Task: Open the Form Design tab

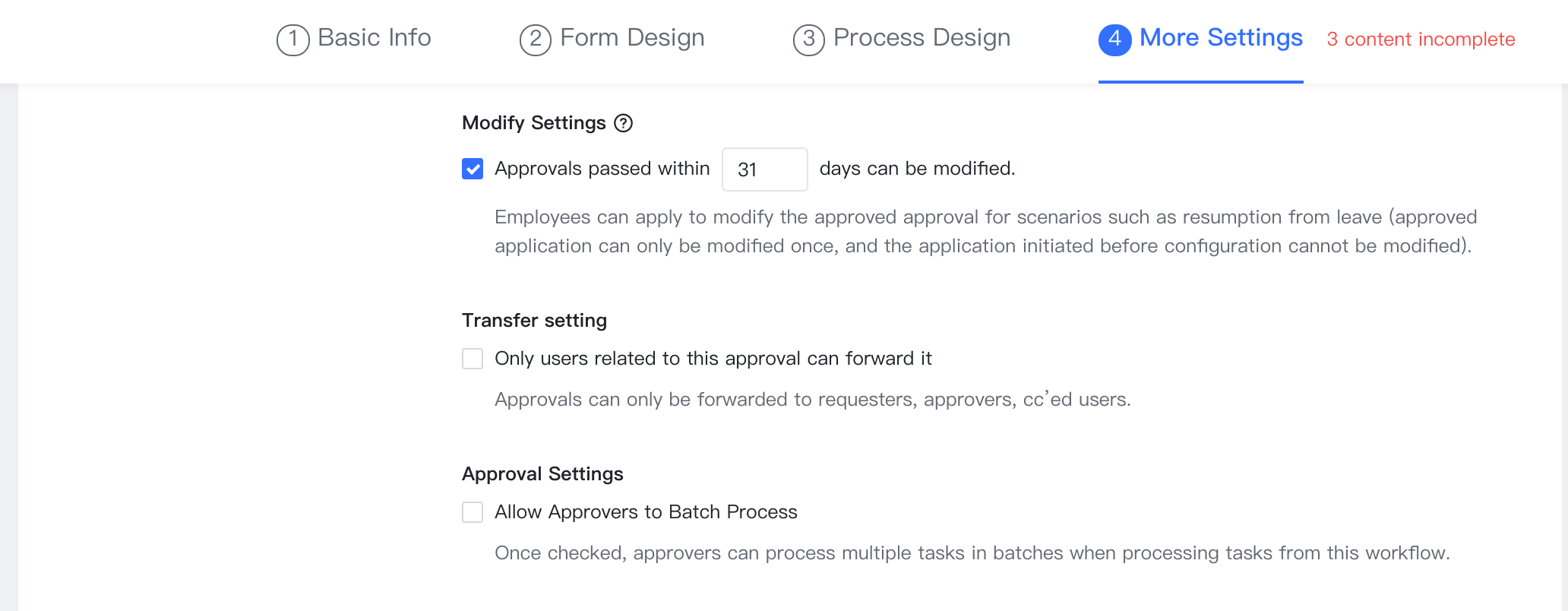Action: coord(631,37)
